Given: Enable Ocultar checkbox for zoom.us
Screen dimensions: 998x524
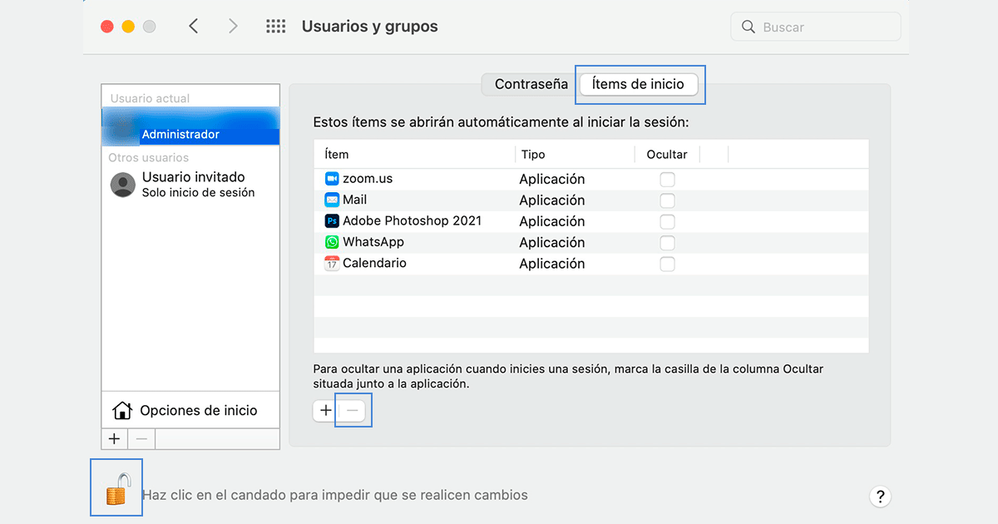Looking at the screenshot, I should (667, 180).
